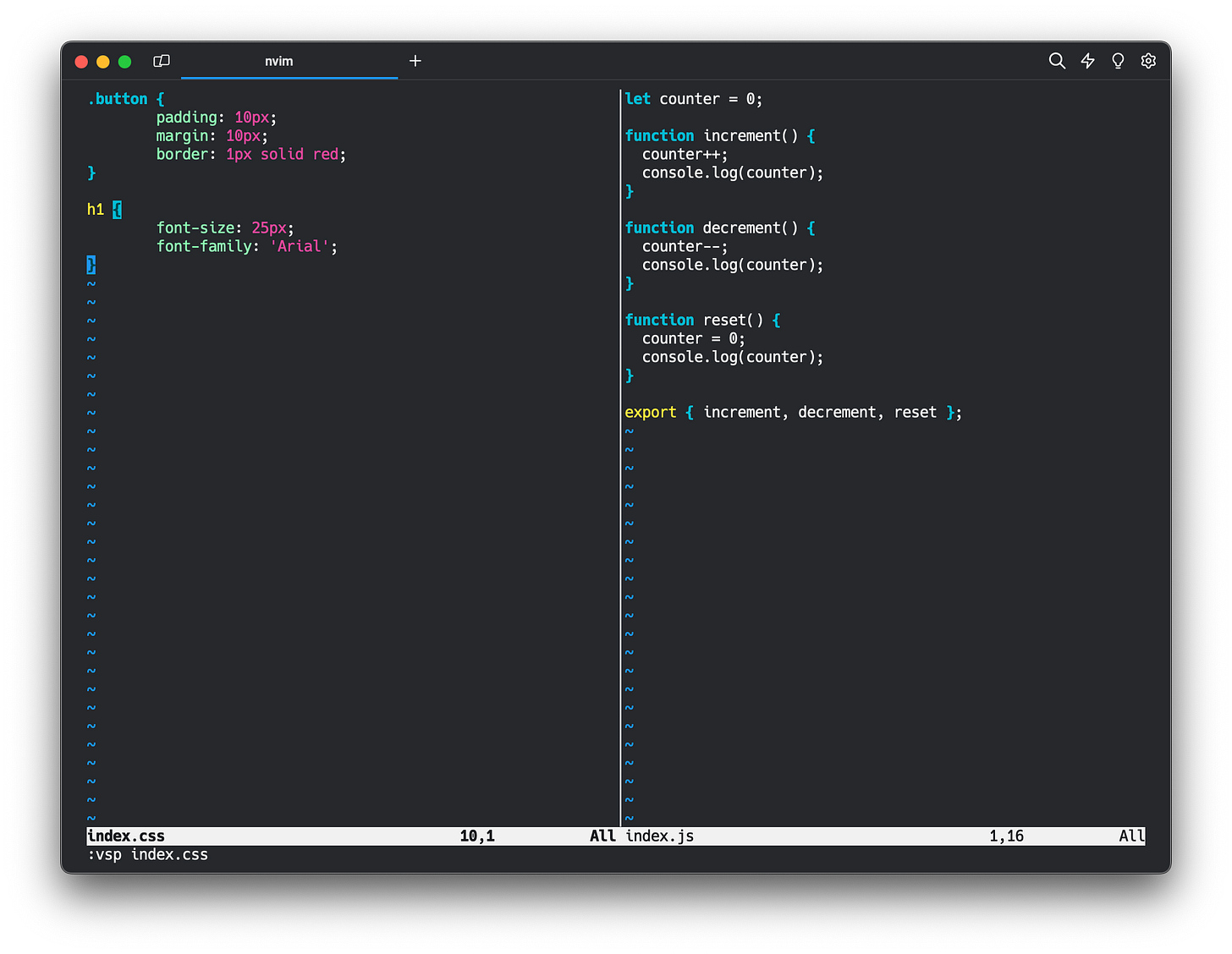Click the index.css status line
1232x954 pixels.
point(352,836)
